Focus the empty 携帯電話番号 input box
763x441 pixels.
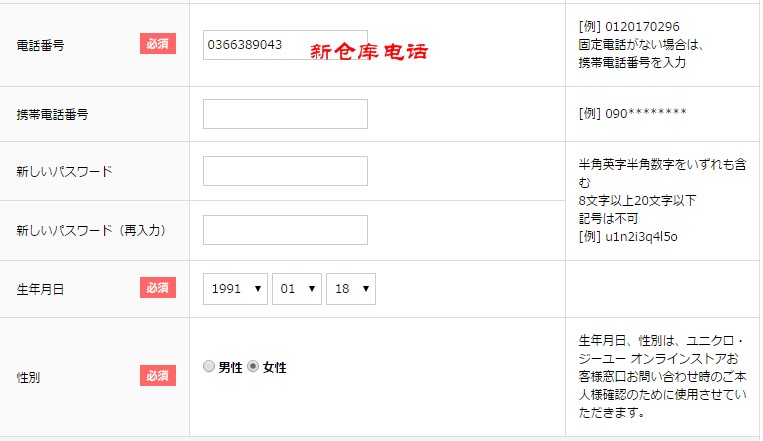(285, 114)
